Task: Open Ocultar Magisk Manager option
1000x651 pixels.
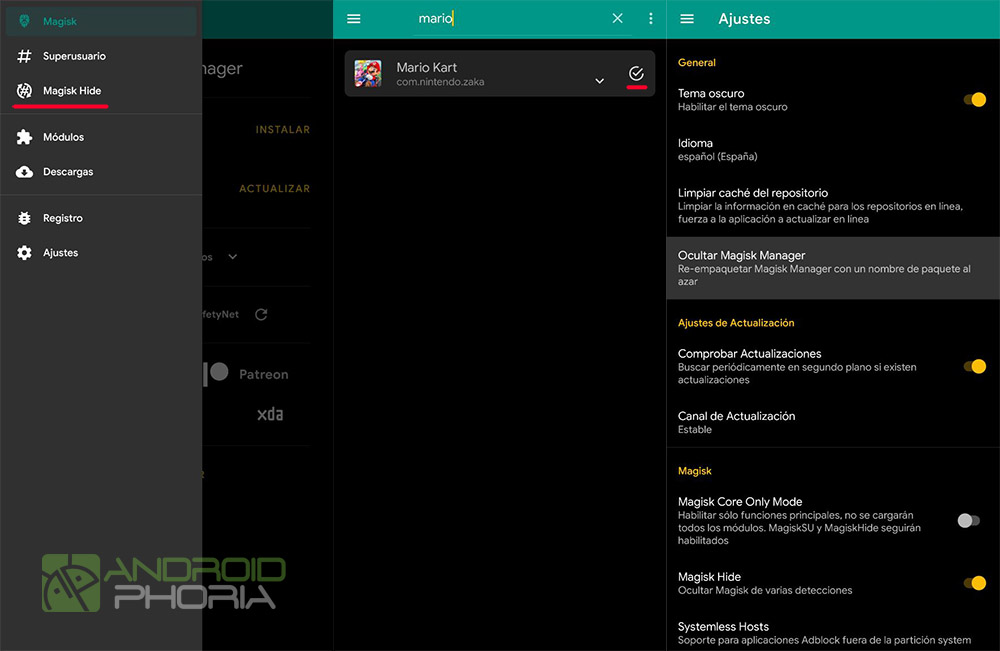Action: coord(833,268)
